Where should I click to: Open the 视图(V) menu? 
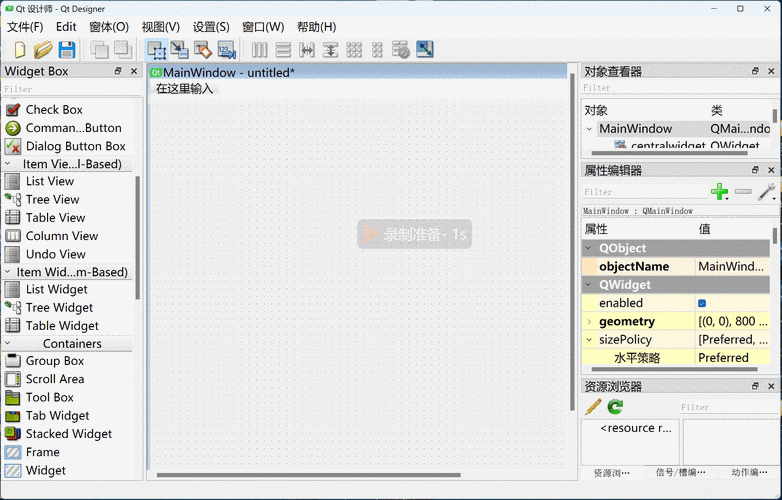click(161, 27)
